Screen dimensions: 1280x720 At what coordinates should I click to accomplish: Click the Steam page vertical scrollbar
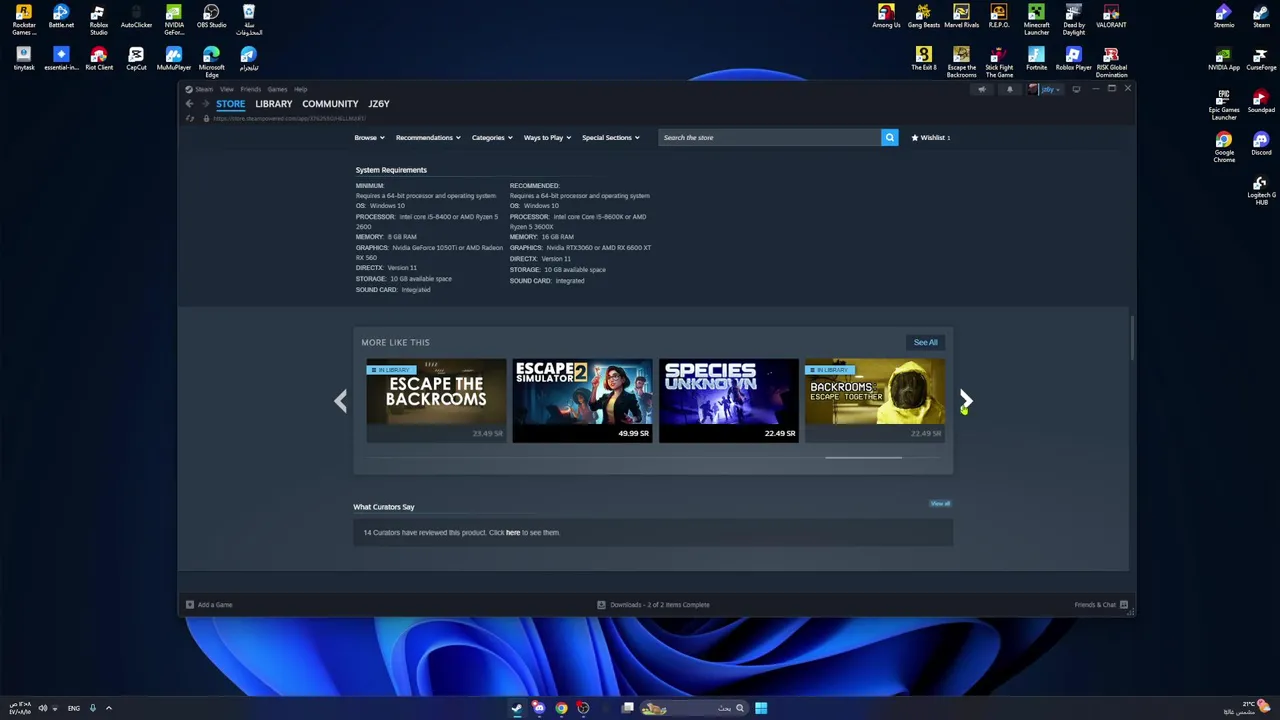[1132, 340]
